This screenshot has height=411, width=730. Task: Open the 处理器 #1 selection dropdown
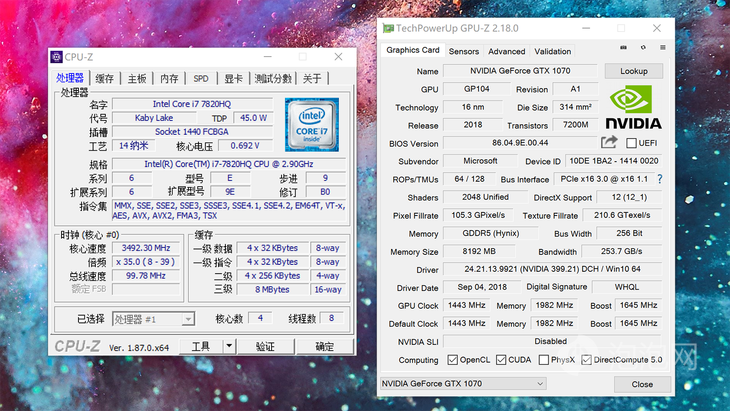154,319
